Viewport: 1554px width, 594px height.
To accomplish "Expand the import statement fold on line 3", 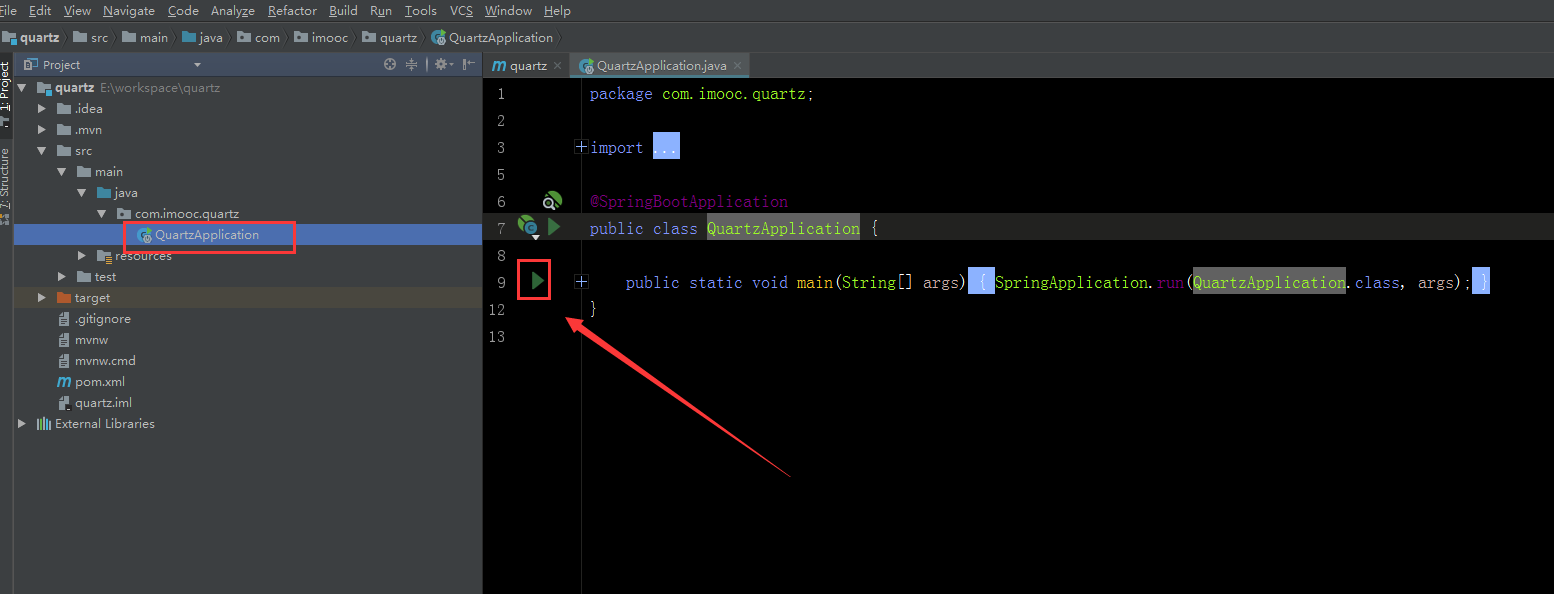I will tap(581, 145).
